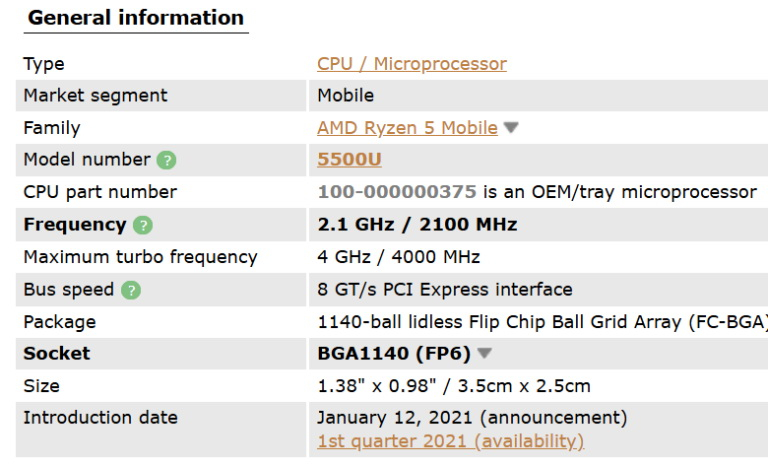Click the 1st quarter 2021 availability link
The height and width of the screenshot is (466, 768).
pos(450,441)
